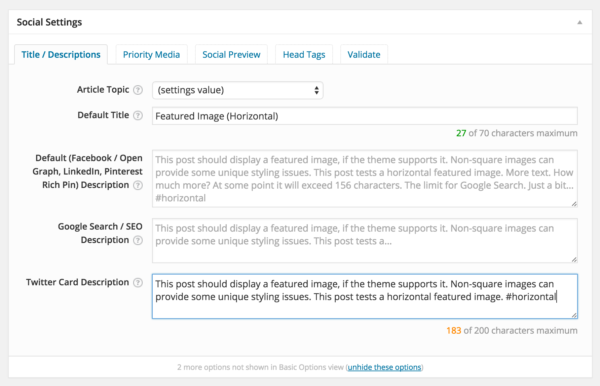This screenshot has height=386, width=600.
Task: Open help for Facebook Open Graph Description
Action: click(x=138, y=186)
